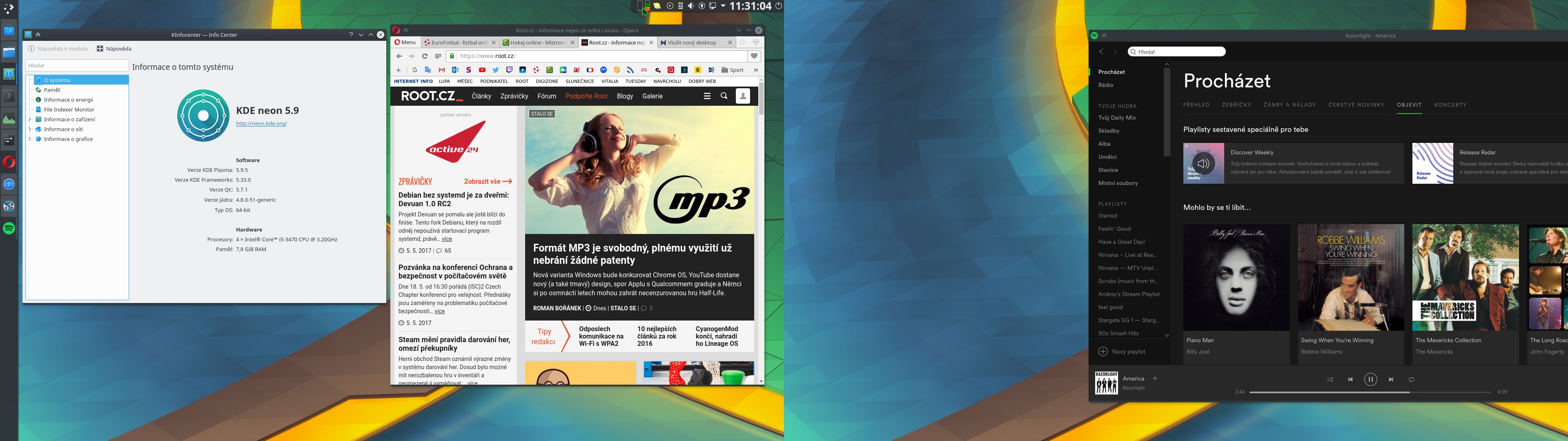Open the Google bookmark in Opera bookmarks bar
Image resolution: width=1568 pixels, height=441 pixels.
click(414, 70)
